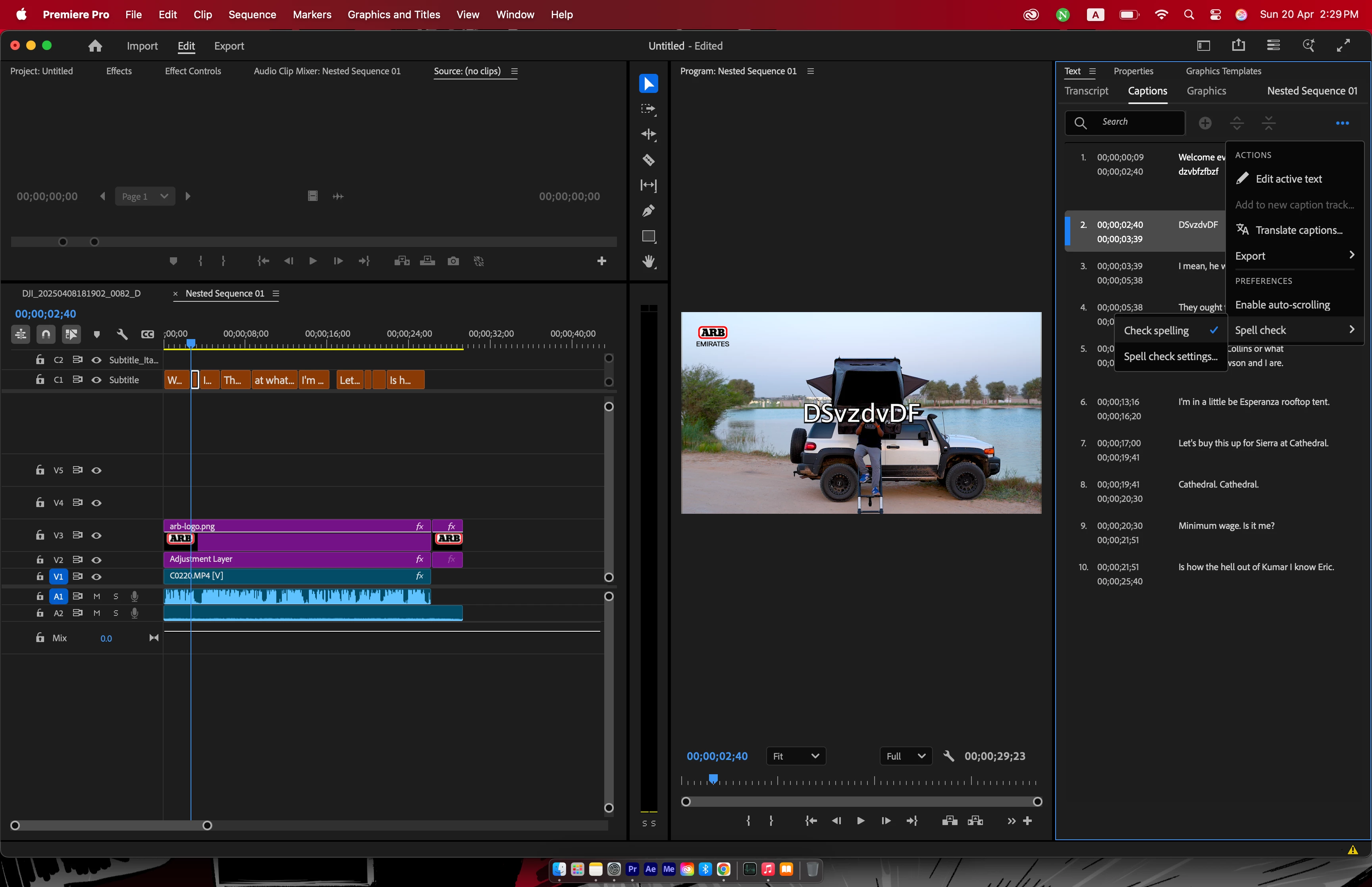Select the Hand tool
The height and width of the screenshot is (887, 1372).
pyautogui.click(x=648, y=262)
